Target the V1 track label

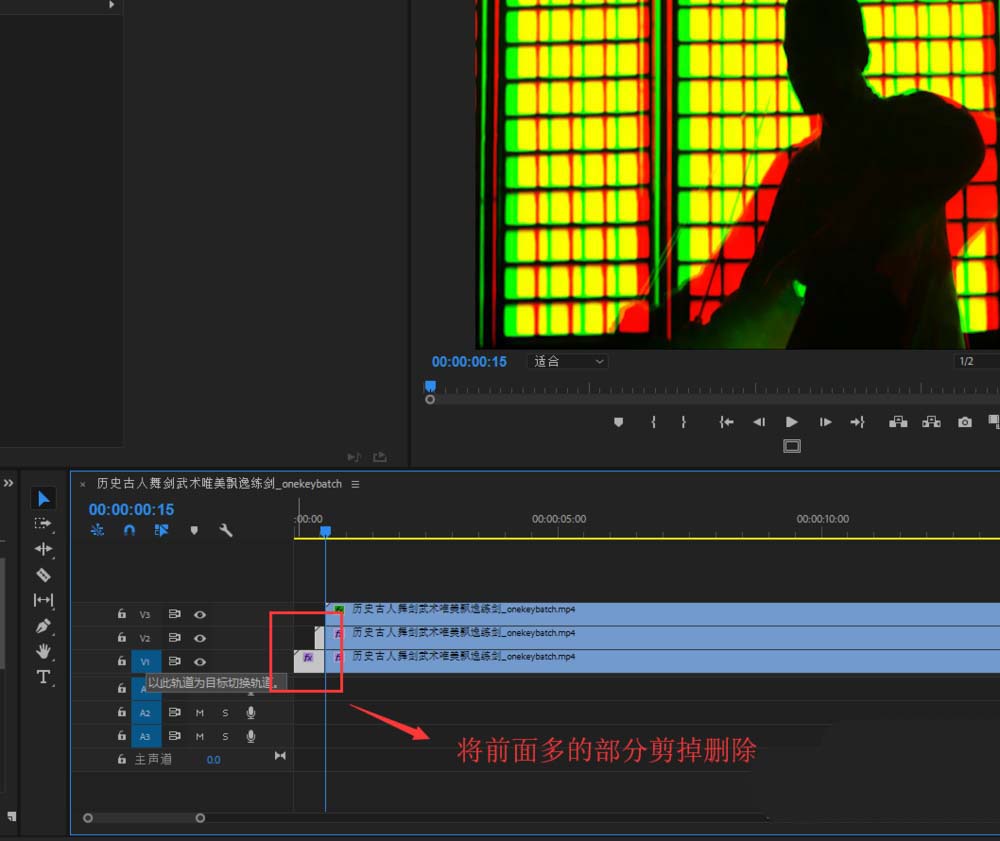[146, 661]
